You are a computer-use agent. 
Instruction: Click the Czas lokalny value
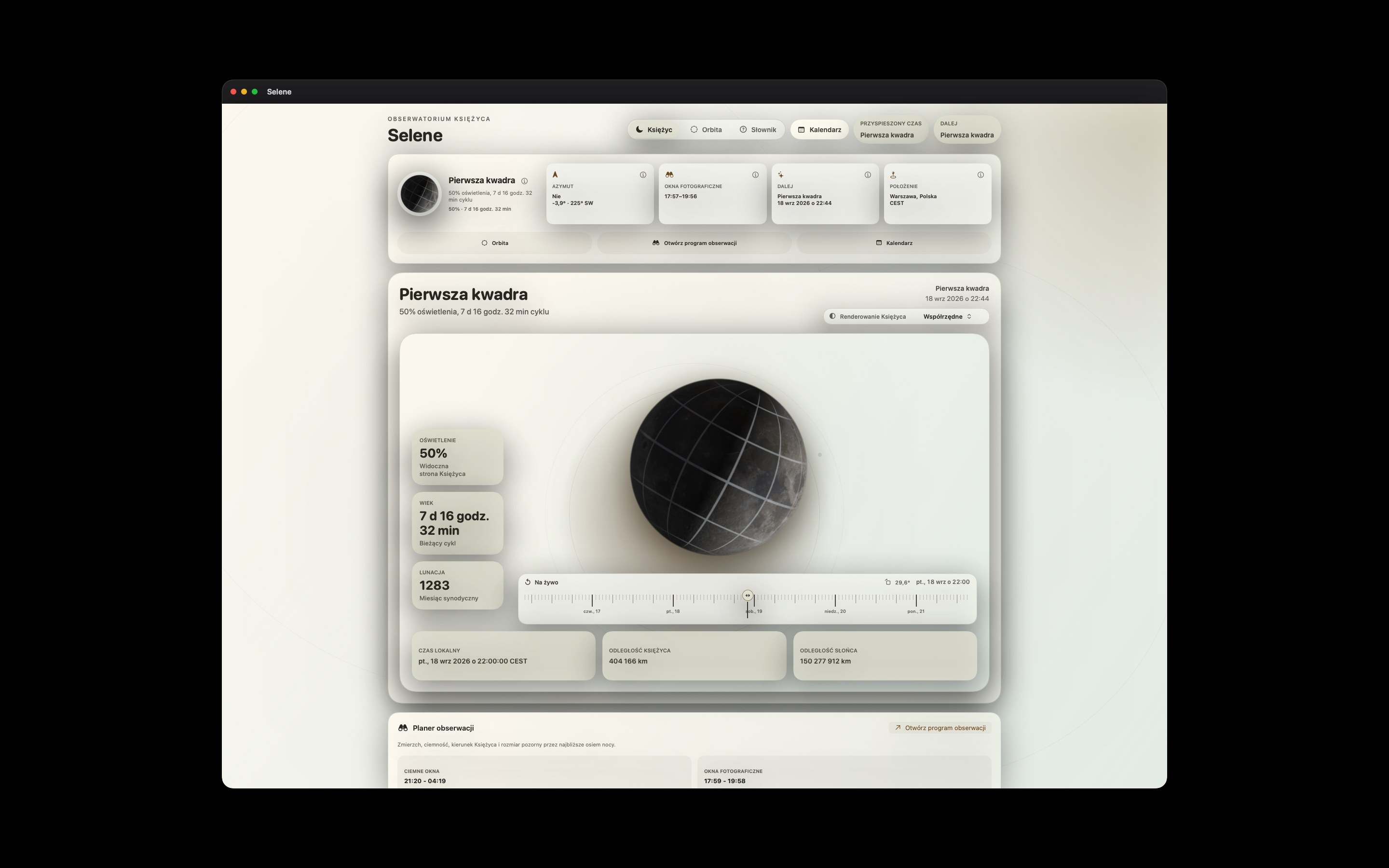coord(472,661)
